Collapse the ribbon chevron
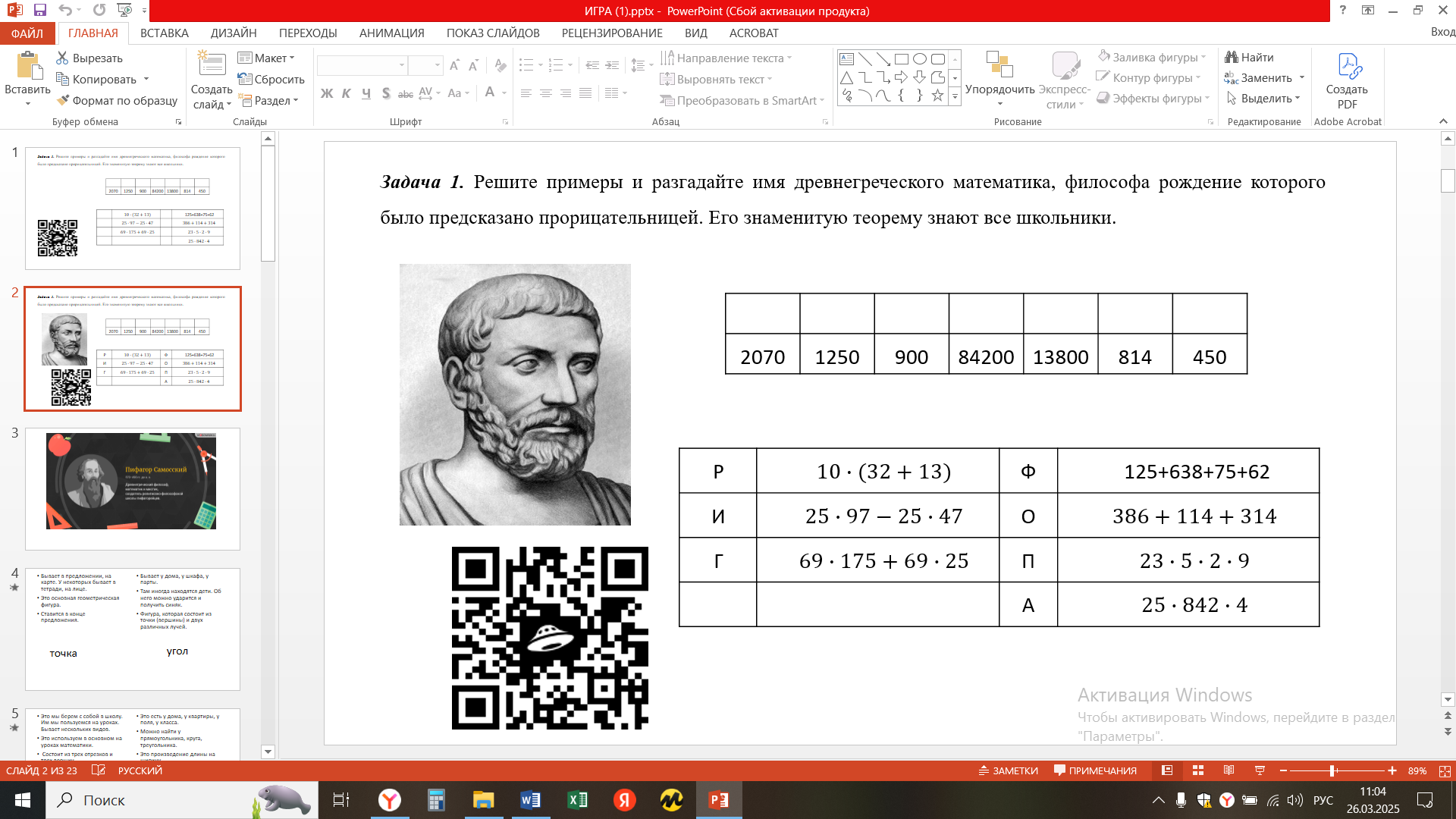 [x=1443, y=121]
